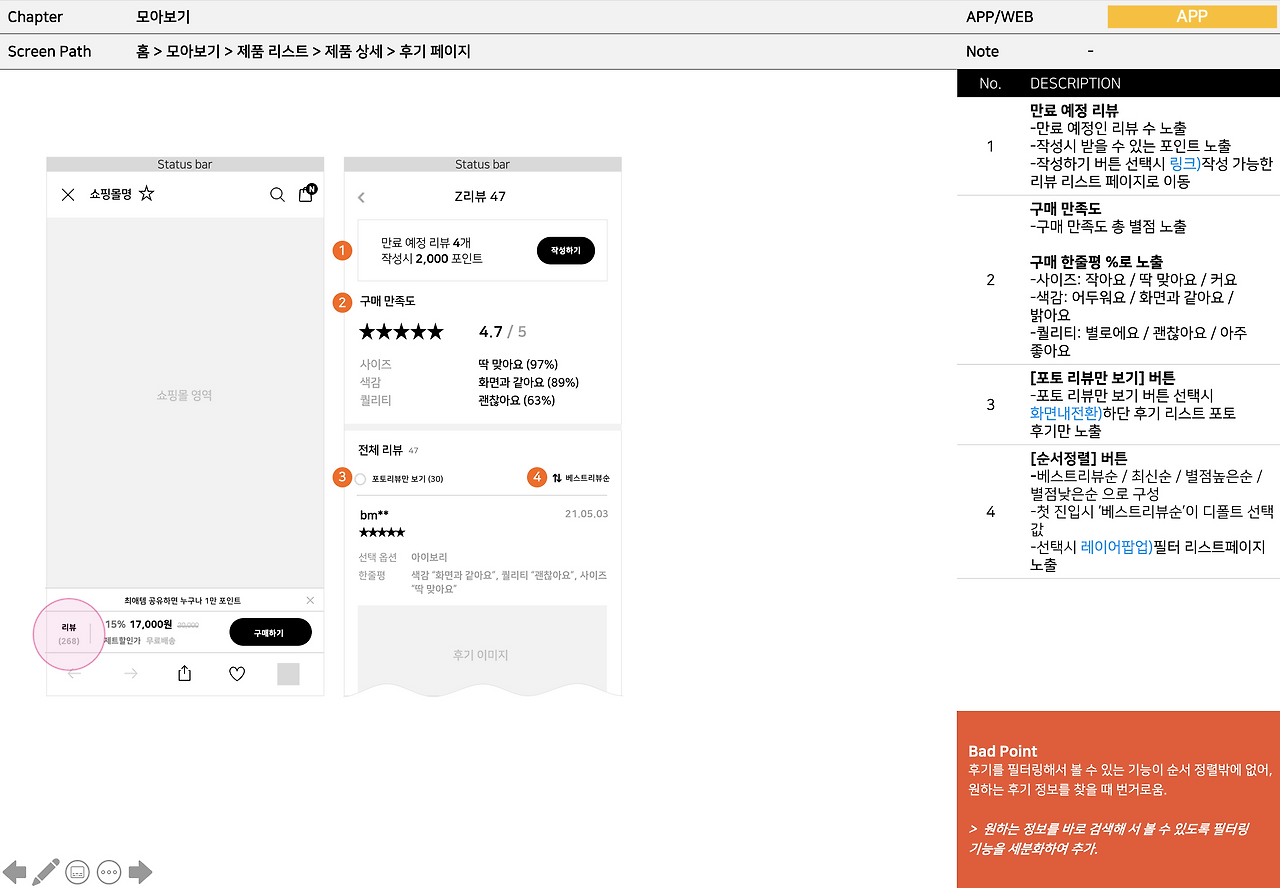Click 모아보기 in the Screen Path breadcrumb
This screenshot has height=888, width=1280.
192,51
